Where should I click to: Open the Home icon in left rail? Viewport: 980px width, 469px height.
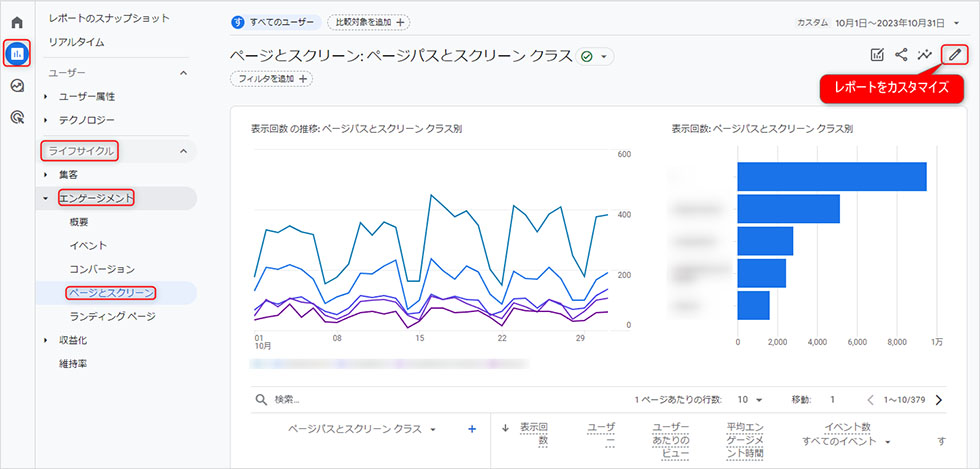pyautogui.click(x=18, y=23)
